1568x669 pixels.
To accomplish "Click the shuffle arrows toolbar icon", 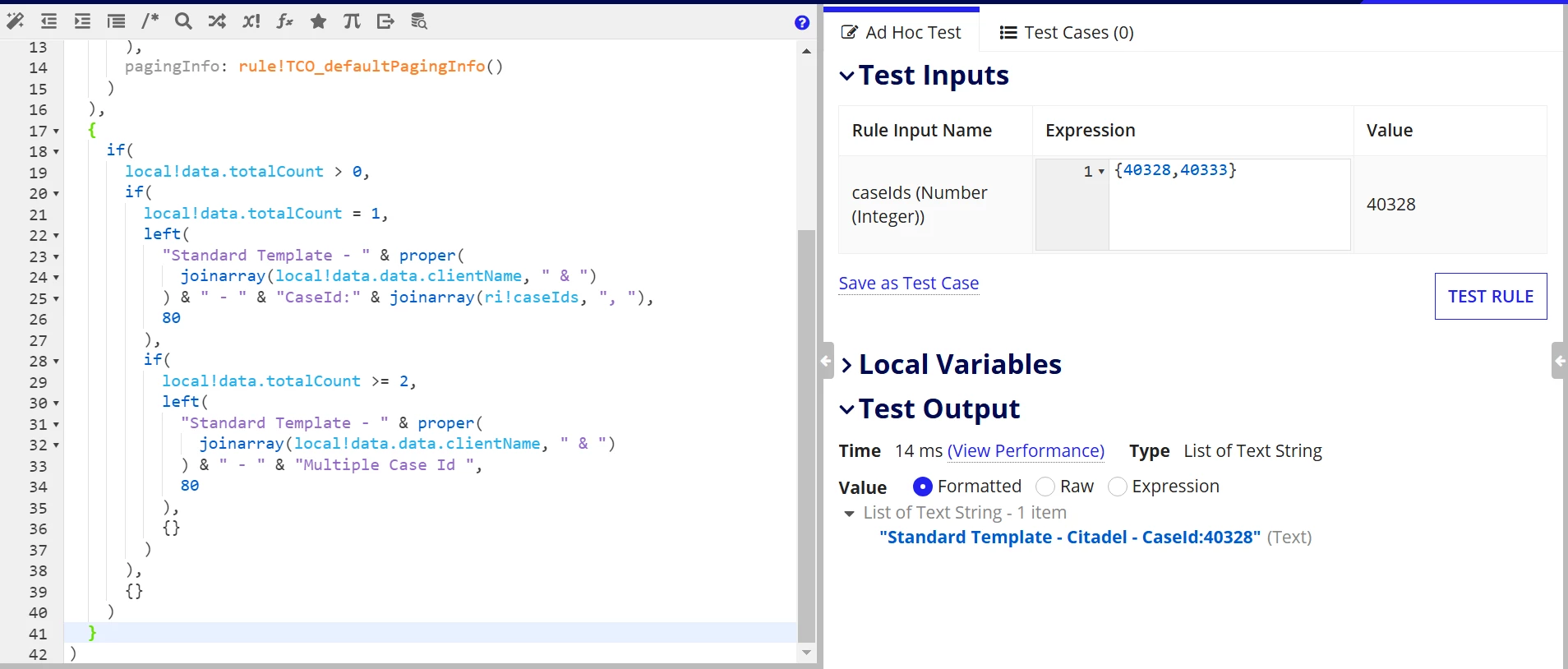I will [217, 21].
